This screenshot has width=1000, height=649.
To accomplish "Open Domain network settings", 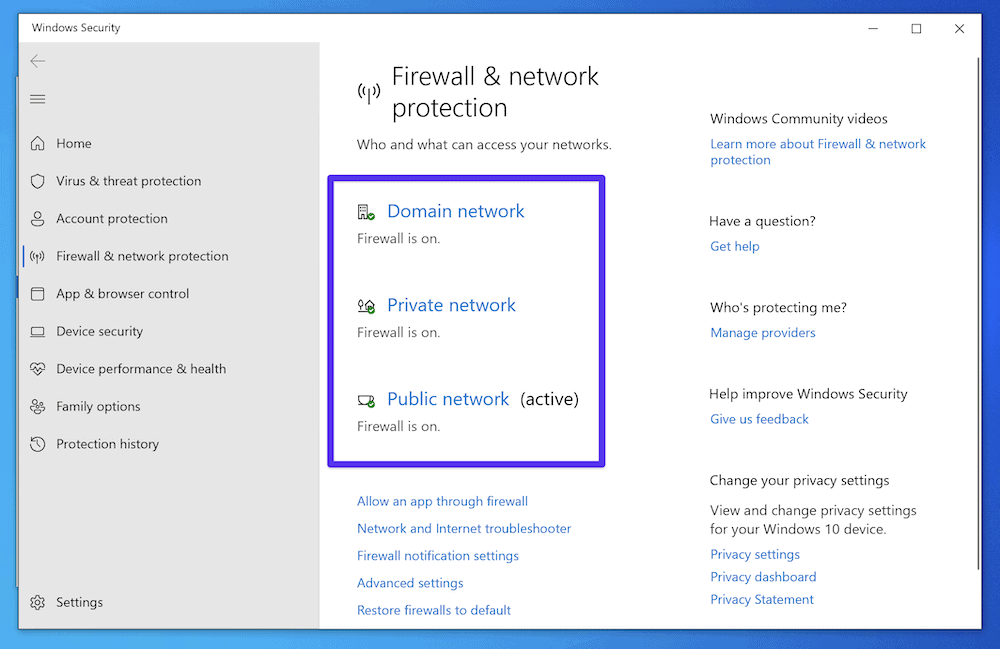I will click(x=455, y=211).
